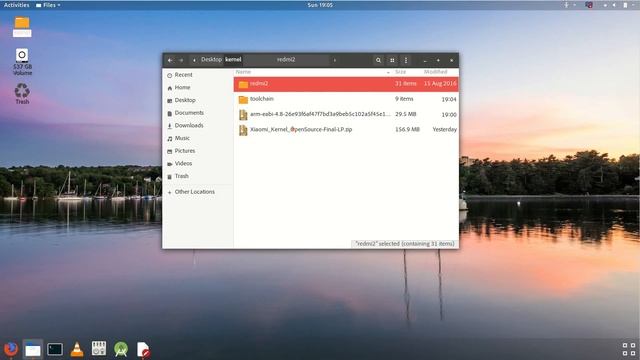Select the Xiaomi_Kernel zip archive icon
640x360 pixels.
coord(243,130)
